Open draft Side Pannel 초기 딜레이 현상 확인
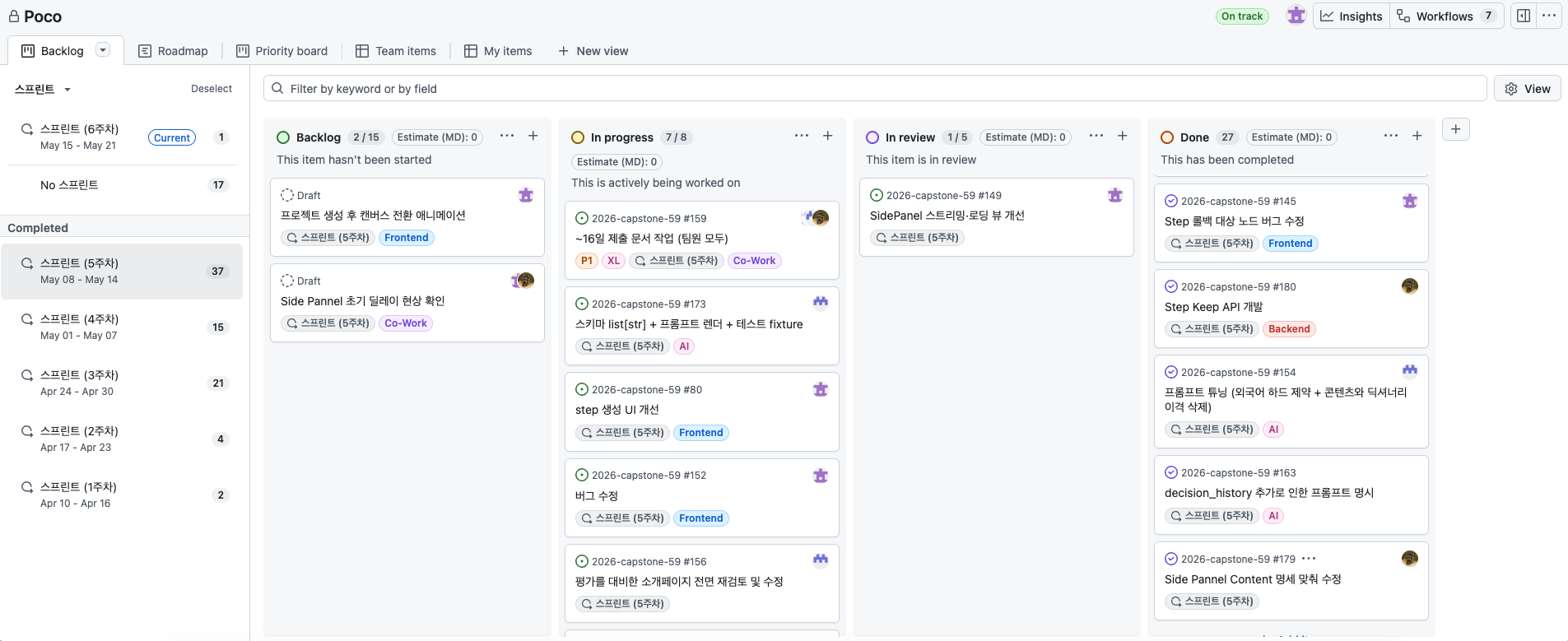Image resolution: width=1568 pixels, height=641 pixels. [x=362, y=301]
